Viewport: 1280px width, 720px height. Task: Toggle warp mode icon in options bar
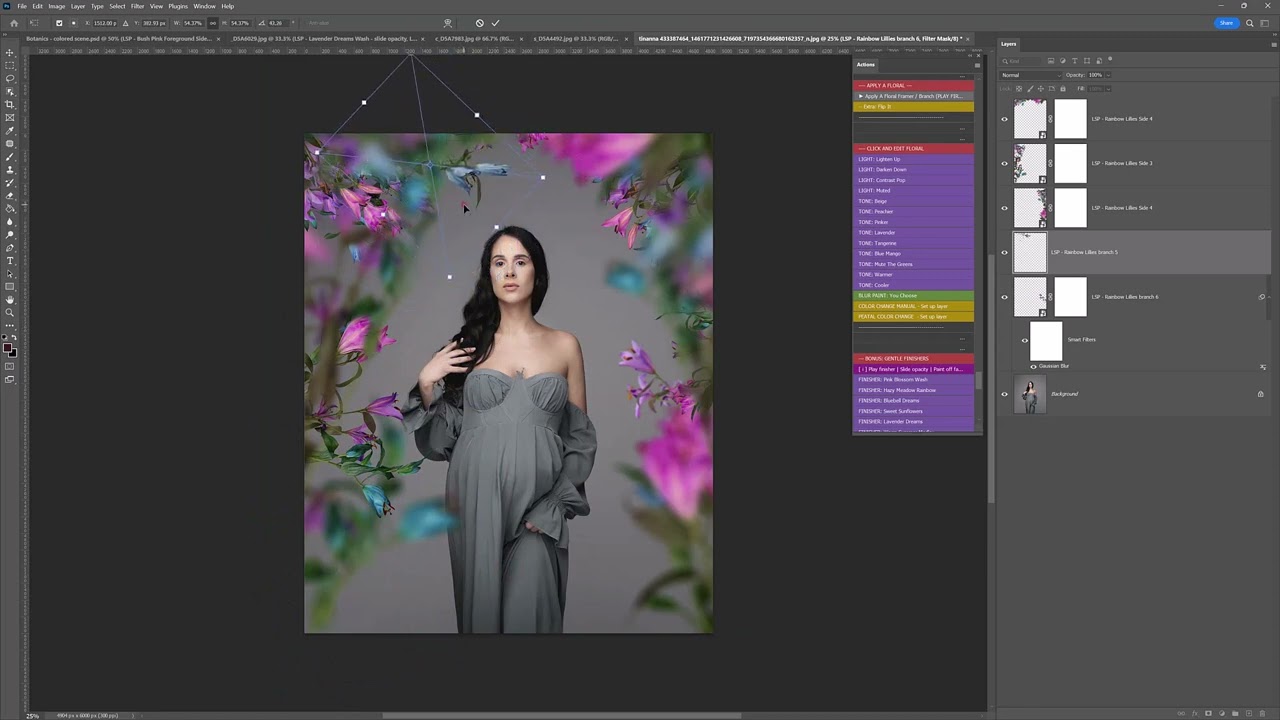(447, 23)
